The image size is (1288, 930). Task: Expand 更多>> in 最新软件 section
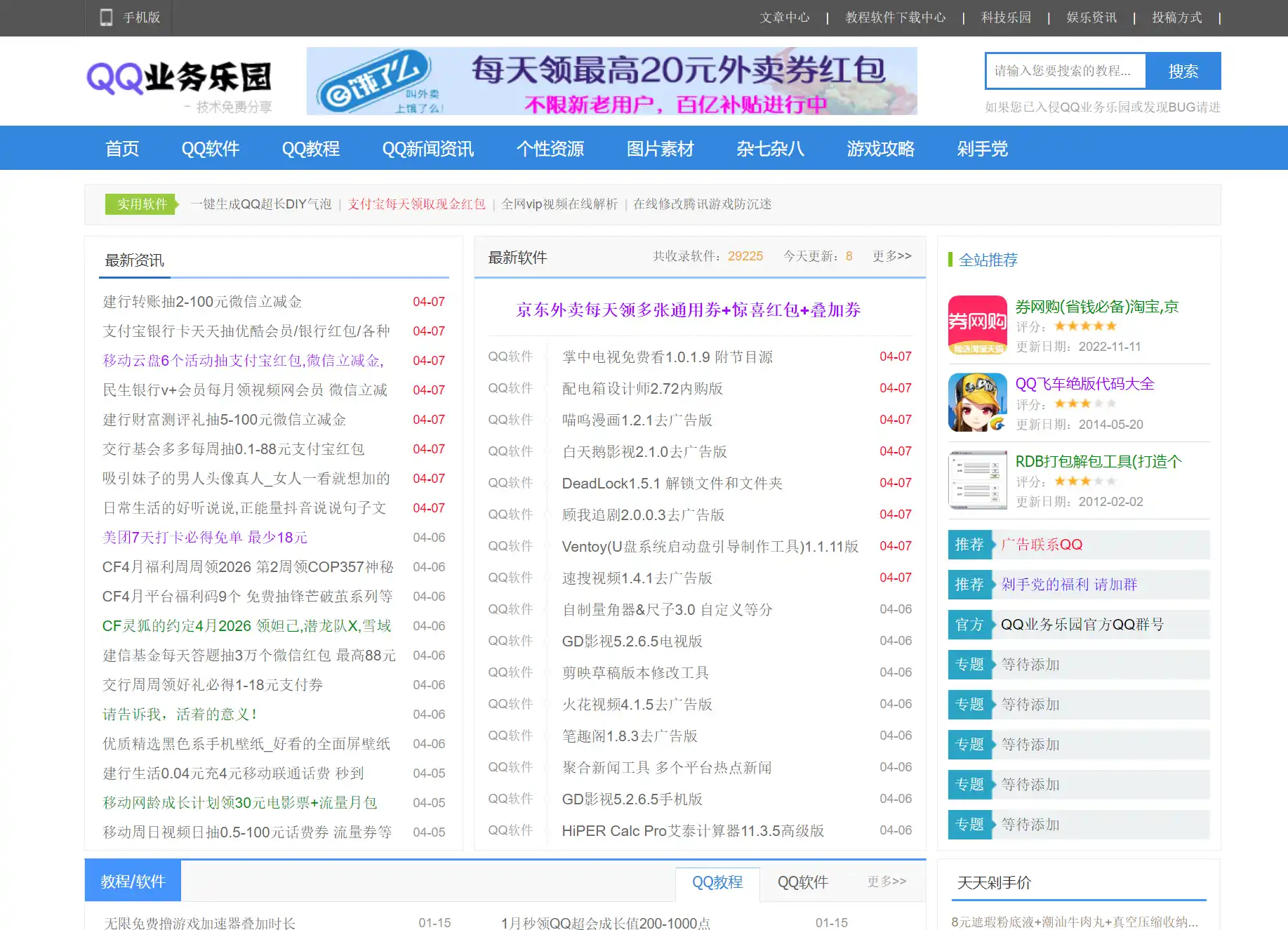tap(891, 256)
